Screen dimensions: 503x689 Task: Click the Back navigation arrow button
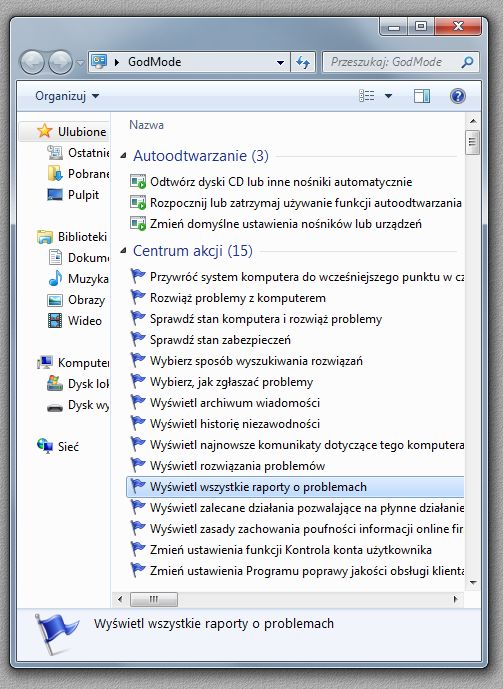click(32, 62)
